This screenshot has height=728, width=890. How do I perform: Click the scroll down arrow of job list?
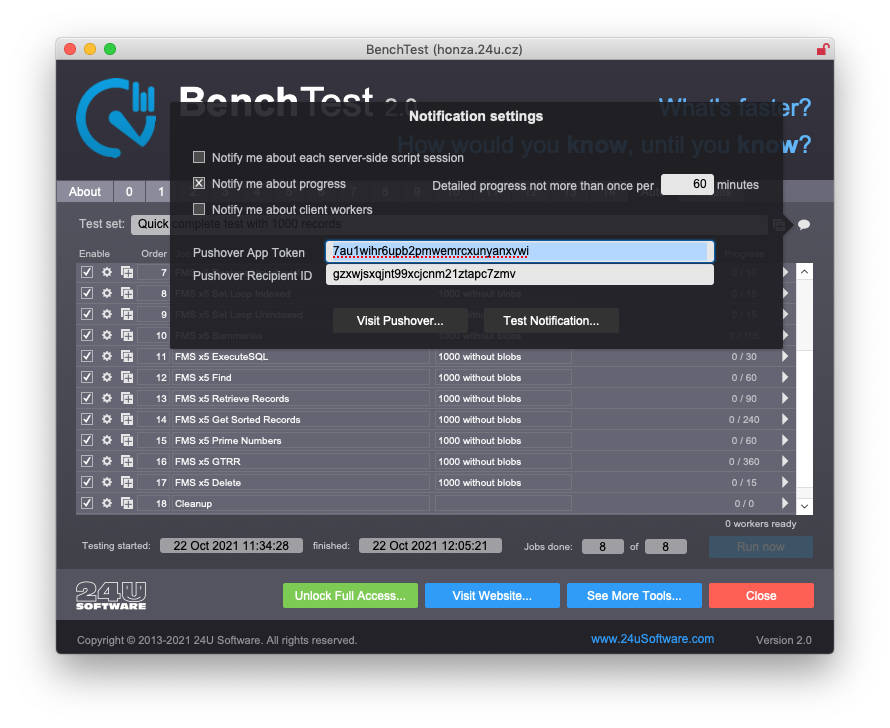pyautogui.click(x=804, y=506)
